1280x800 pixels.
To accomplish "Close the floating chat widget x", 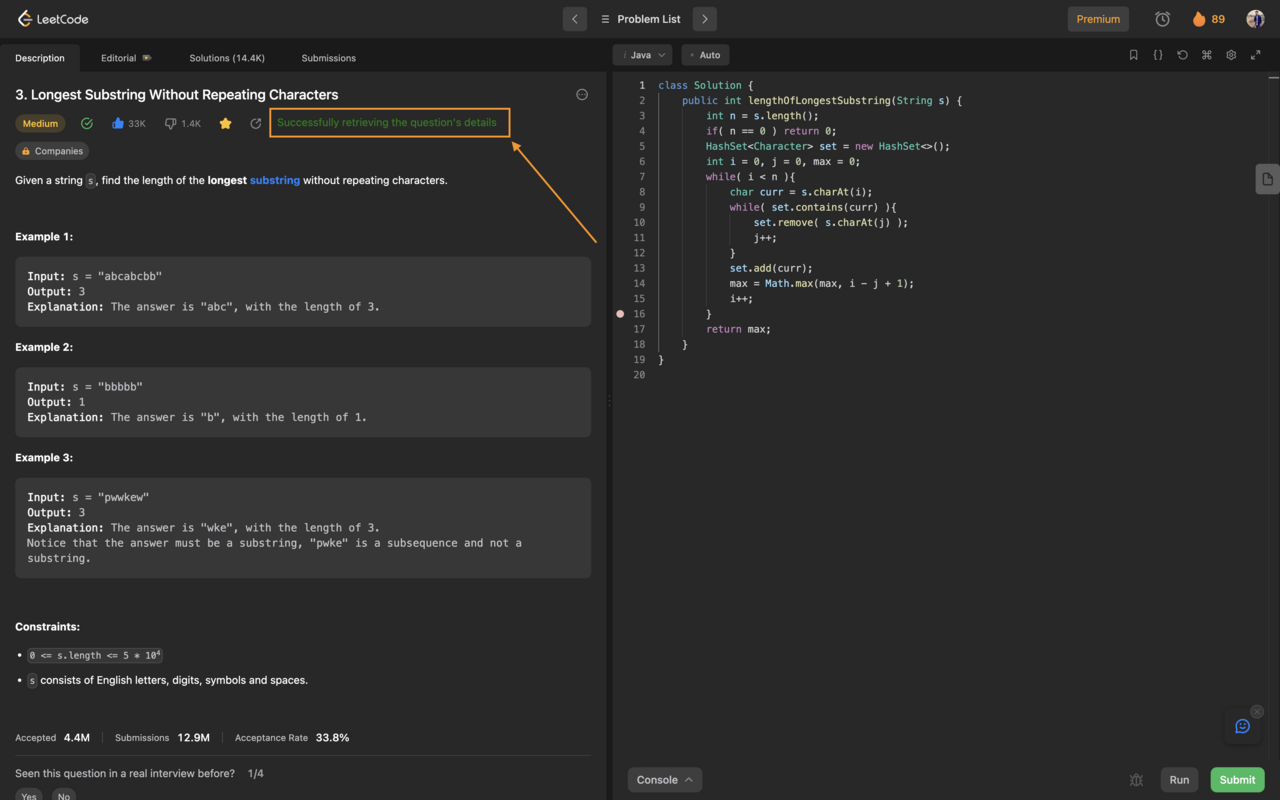I will [1257, 712].
